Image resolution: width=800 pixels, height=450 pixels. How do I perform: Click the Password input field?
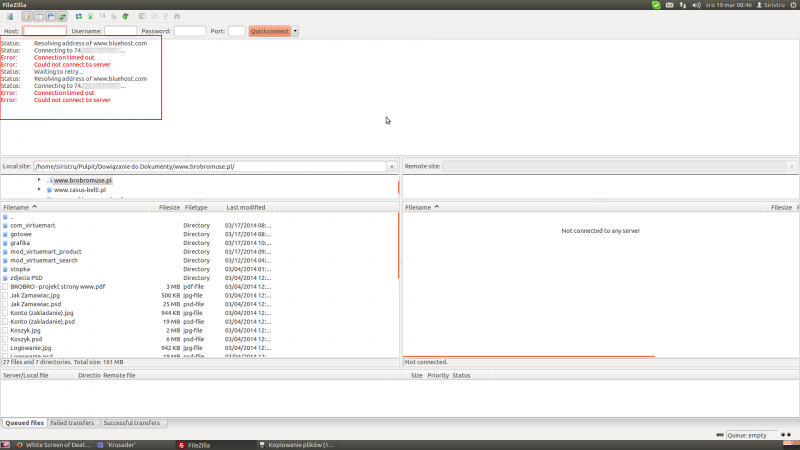[190, 31]
